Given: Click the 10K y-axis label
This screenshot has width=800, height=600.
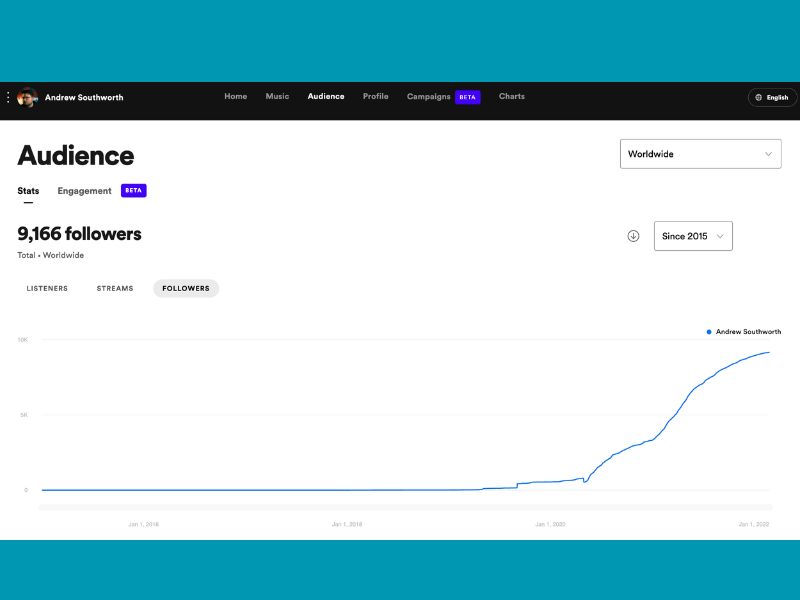Looking at the screenshot, I should point(22,340).
